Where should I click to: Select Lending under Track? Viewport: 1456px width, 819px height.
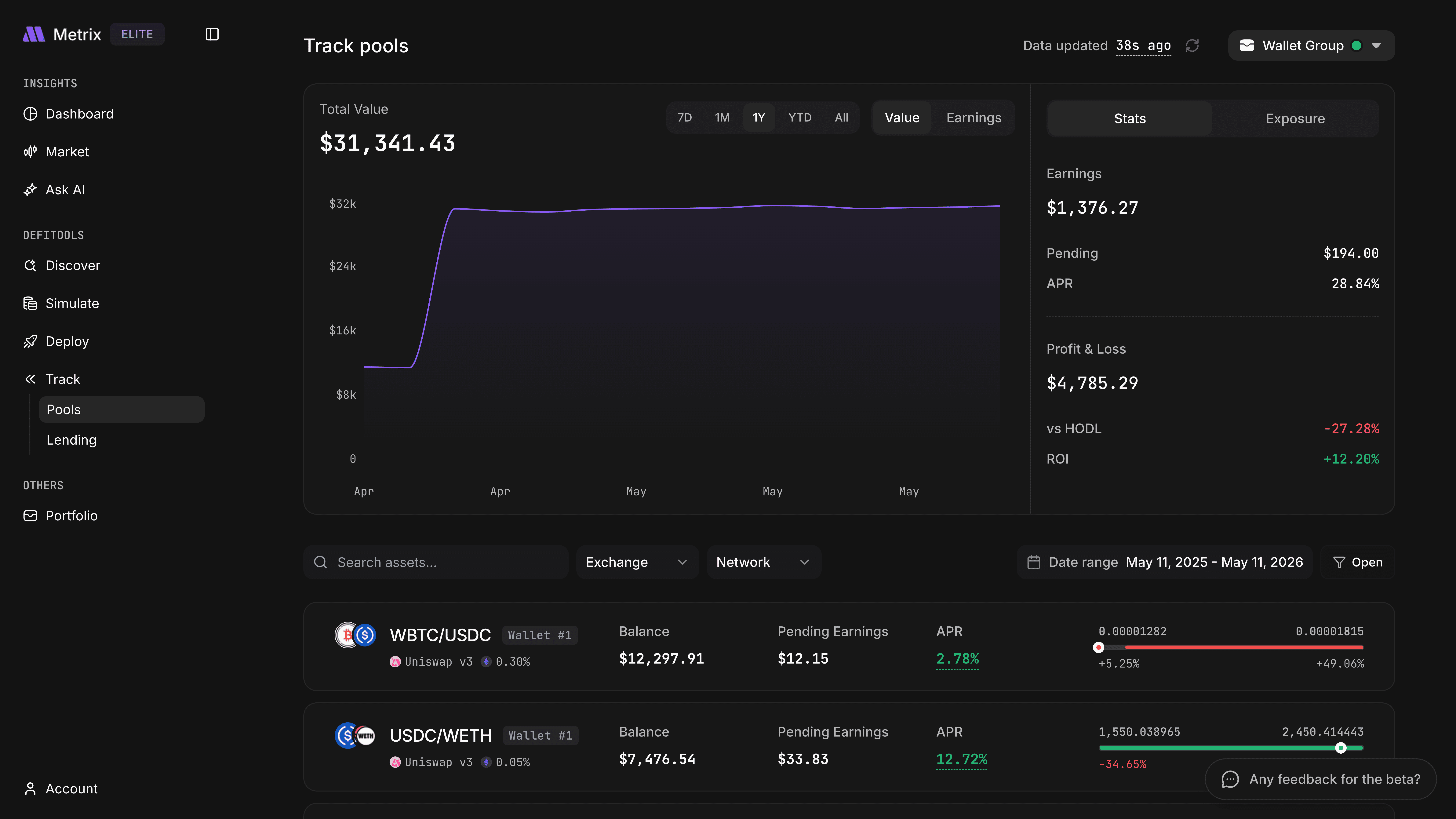[x=122, y=440]
